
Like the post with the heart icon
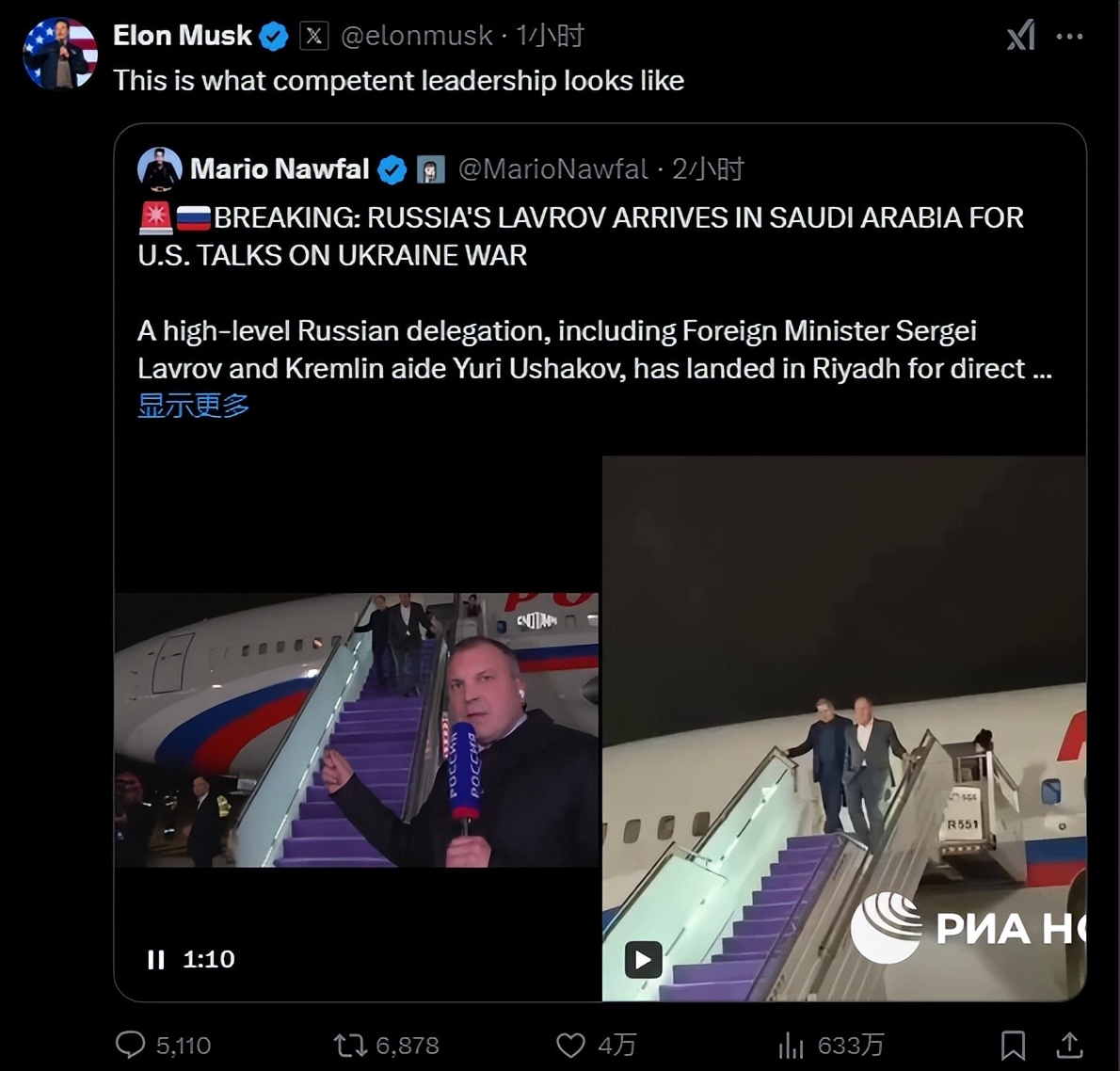570,1045
